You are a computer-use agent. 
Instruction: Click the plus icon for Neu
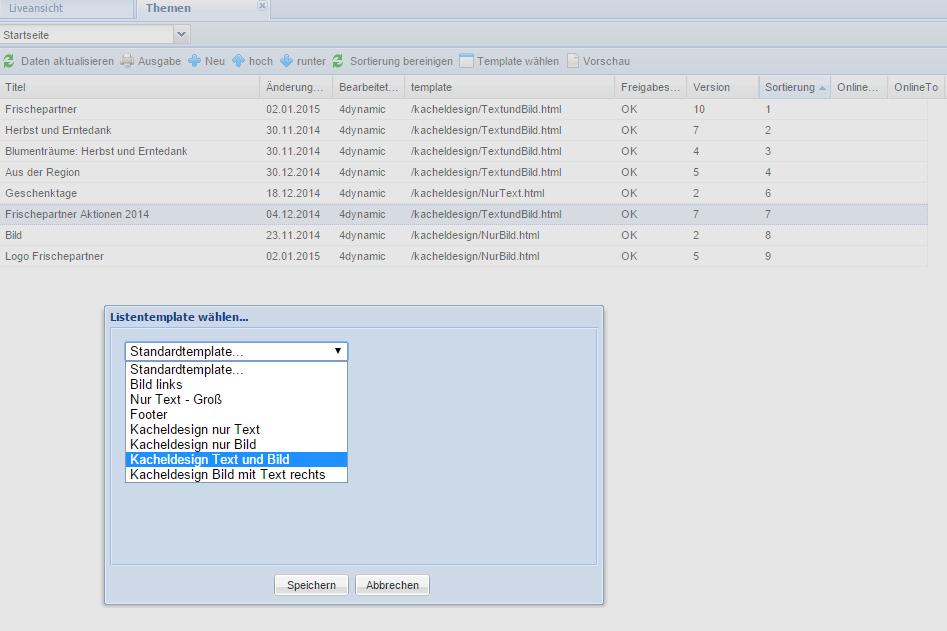click(195, 61)
